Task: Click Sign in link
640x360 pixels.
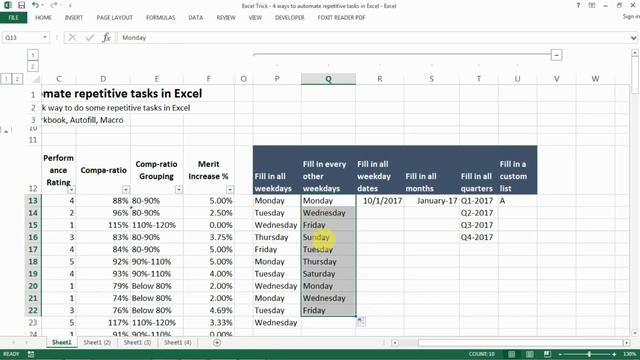Action: click(x=631, y=17)
